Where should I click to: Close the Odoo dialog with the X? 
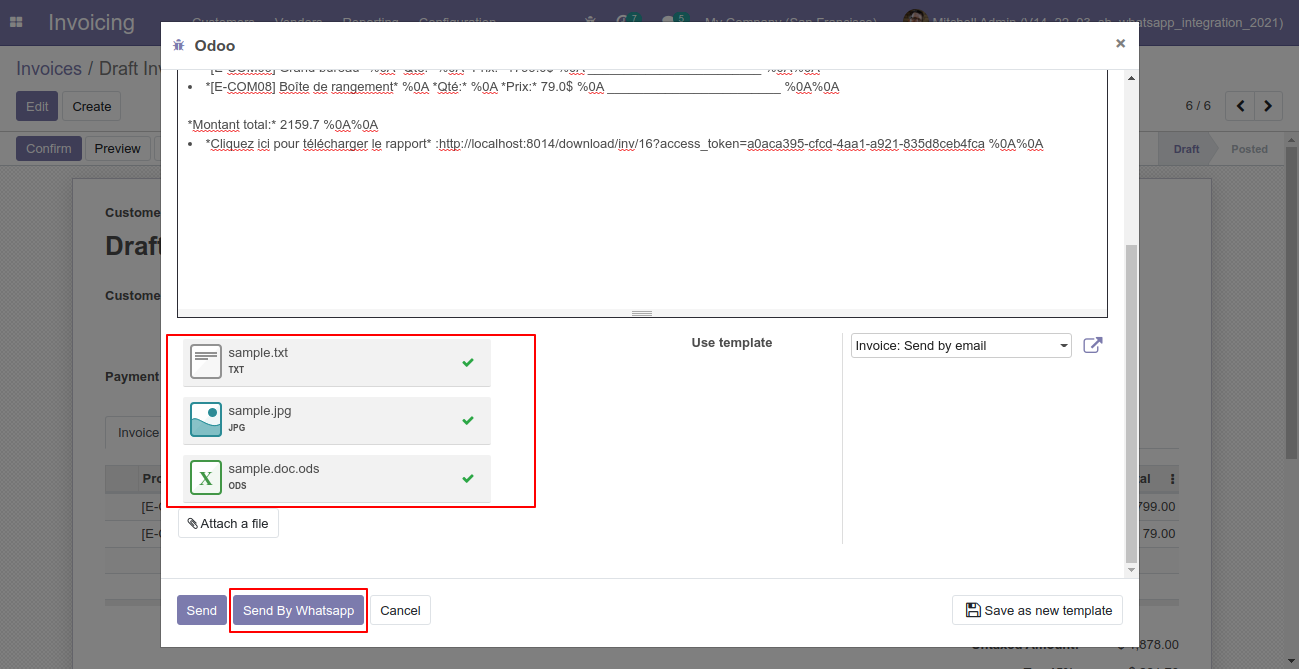[x=1120, y=43]
